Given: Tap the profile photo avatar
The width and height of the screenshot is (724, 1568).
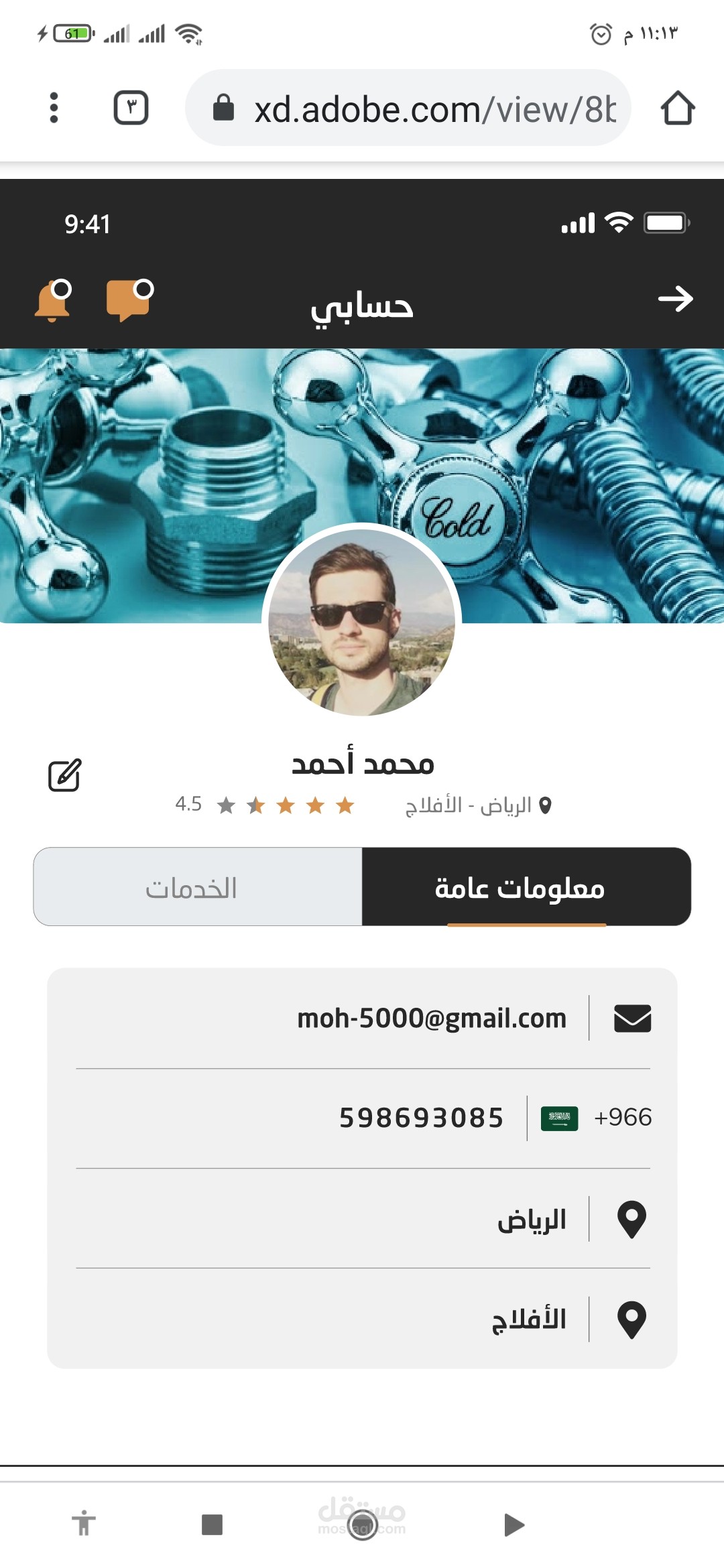Looking at the screenshot, I should click(x=362, y=623).
